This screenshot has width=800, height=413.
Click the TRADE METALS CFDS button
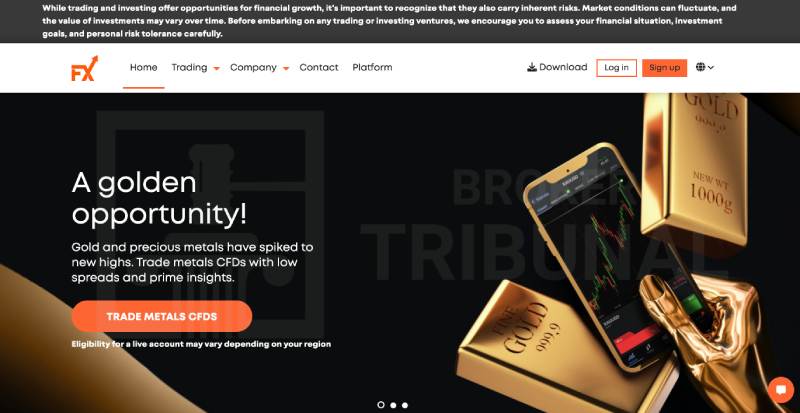point(162,317)
